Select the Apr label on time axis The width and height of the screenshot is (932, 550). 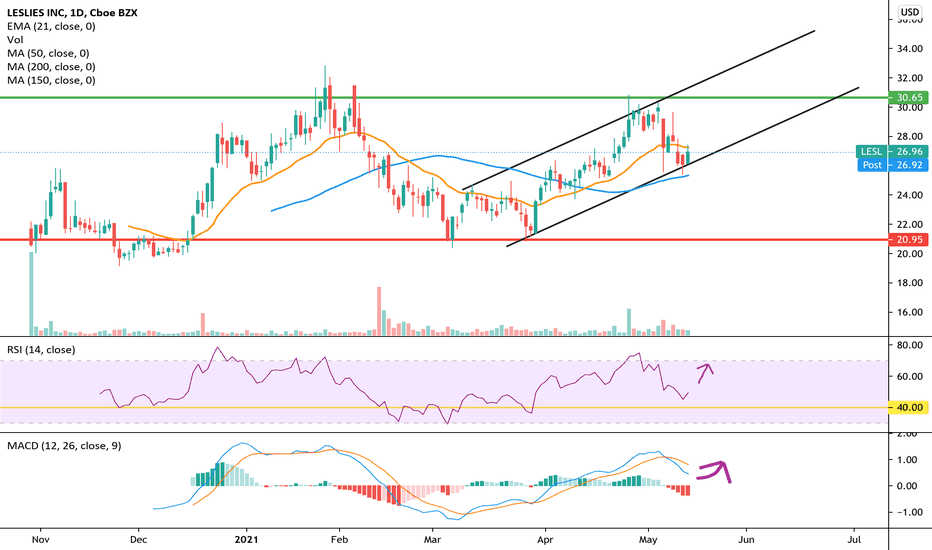(x=544, y=540)
